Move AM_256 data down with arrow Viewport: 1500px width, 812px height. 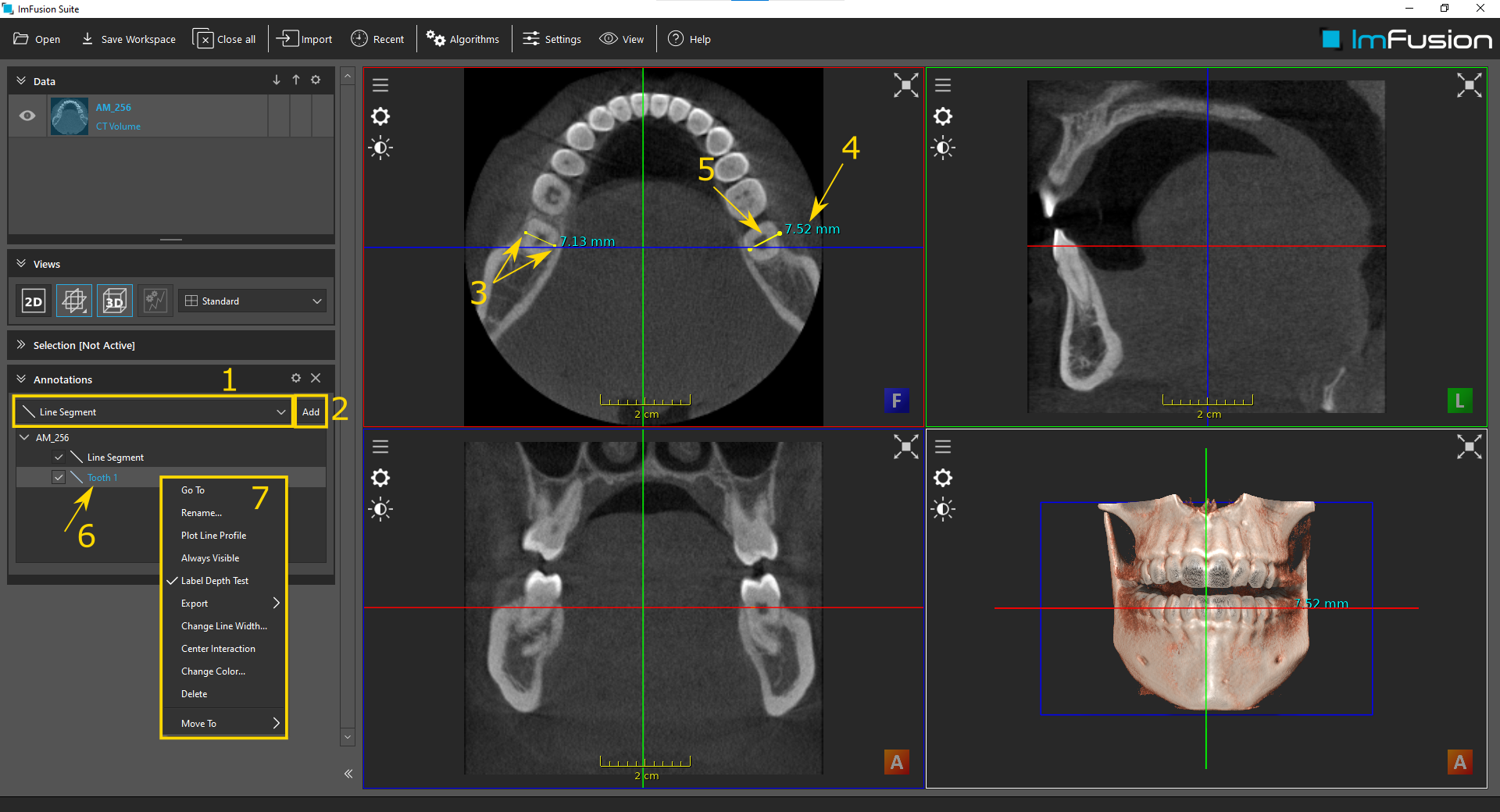(277, 80)
